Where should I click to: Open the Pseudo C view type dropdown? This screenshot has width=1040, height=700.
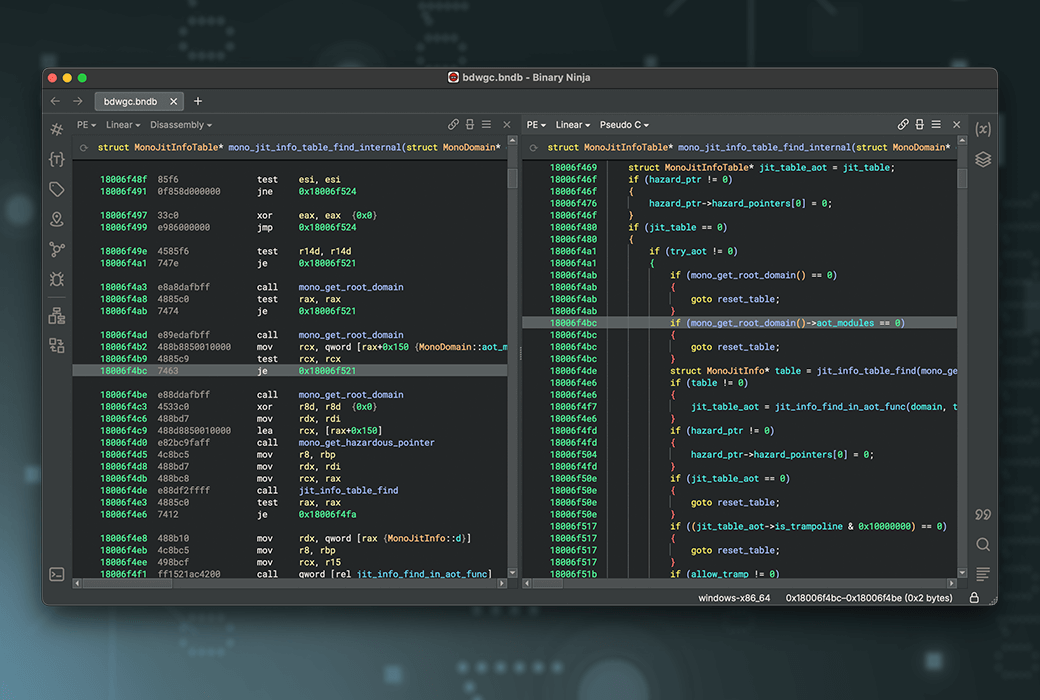(624, 125)
